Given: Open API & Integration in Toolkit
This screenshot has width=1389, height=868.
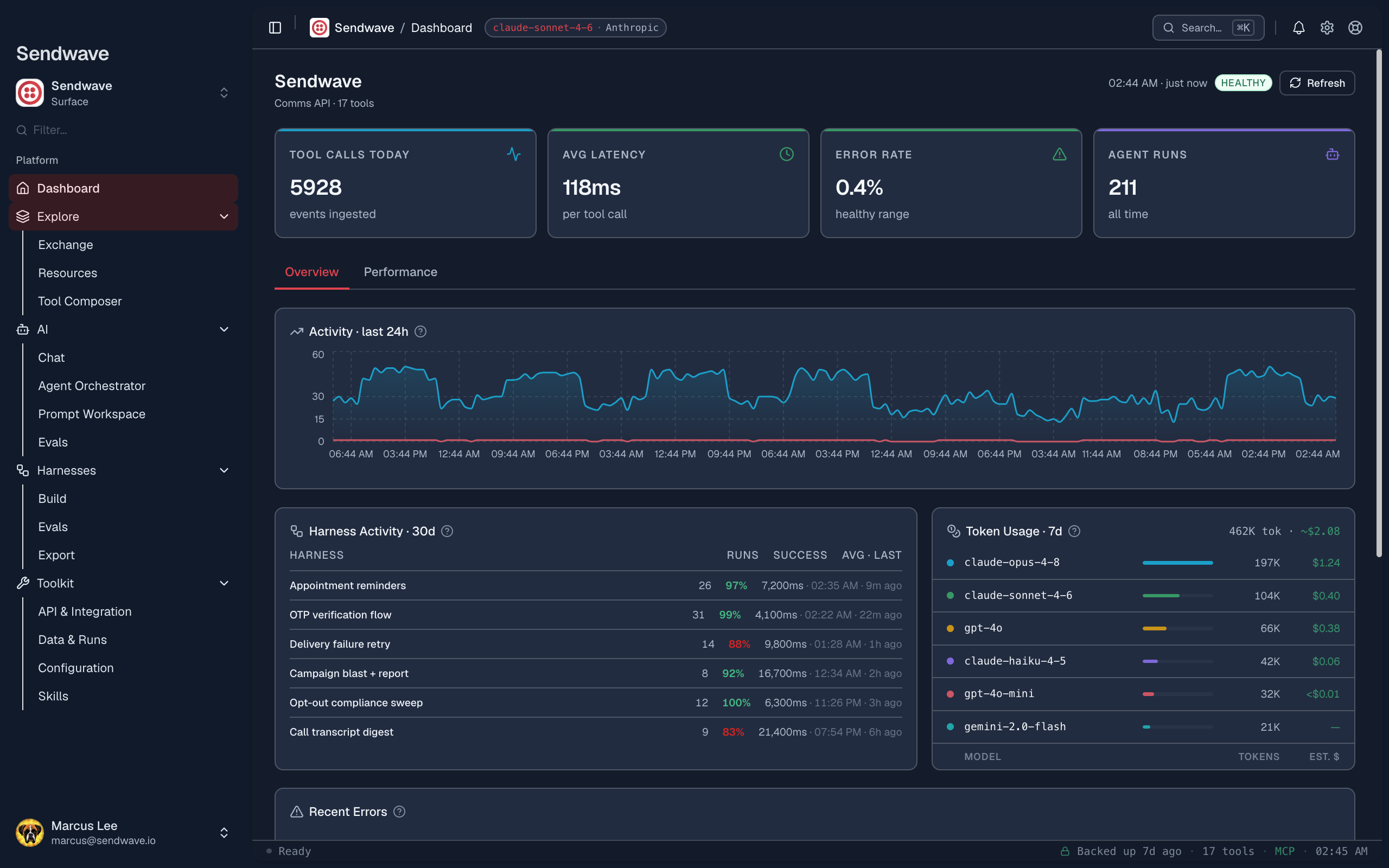Looking at the screenshot, I should pos(85,611).
